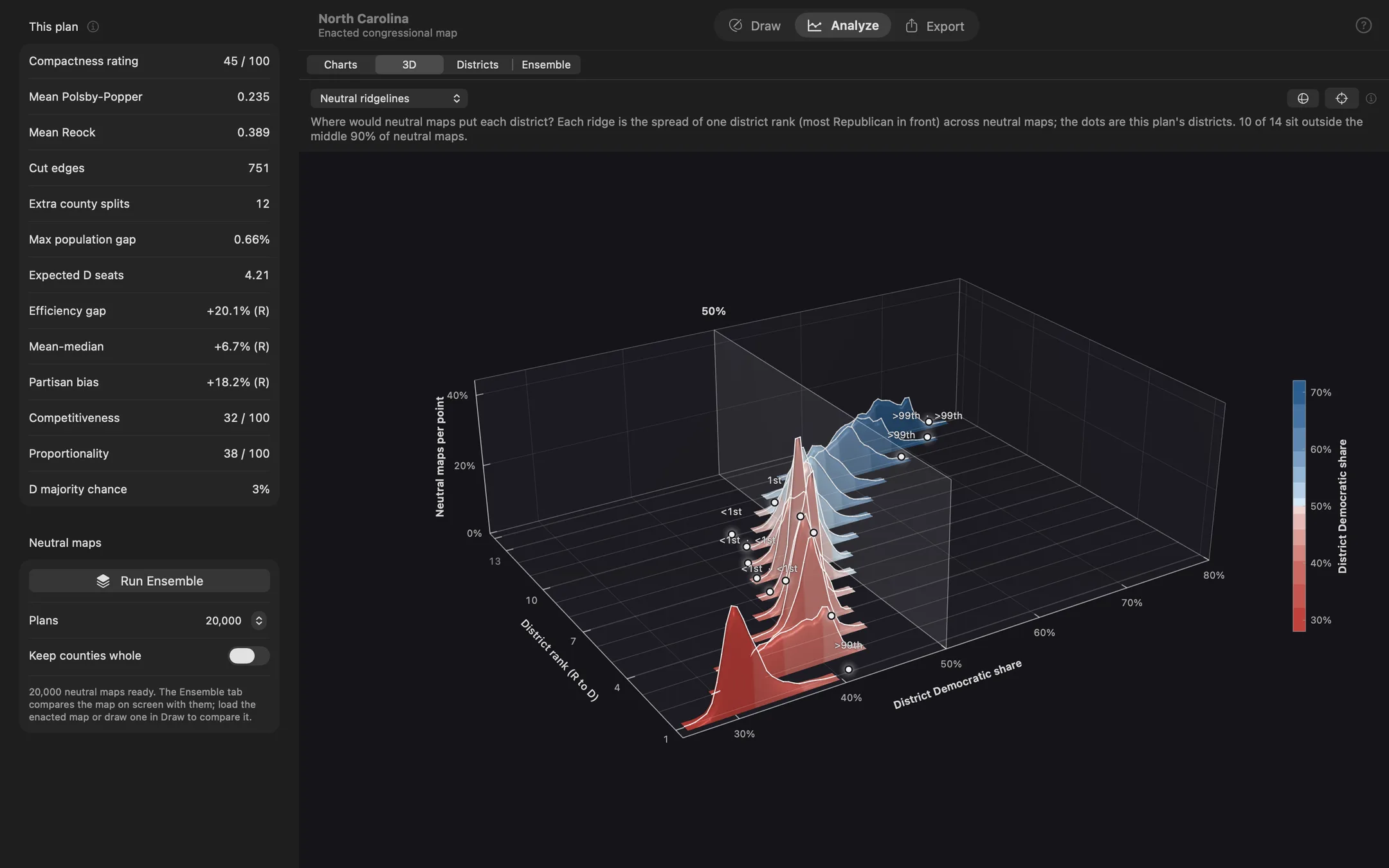Click the District Democratic share color legend

1299,506
